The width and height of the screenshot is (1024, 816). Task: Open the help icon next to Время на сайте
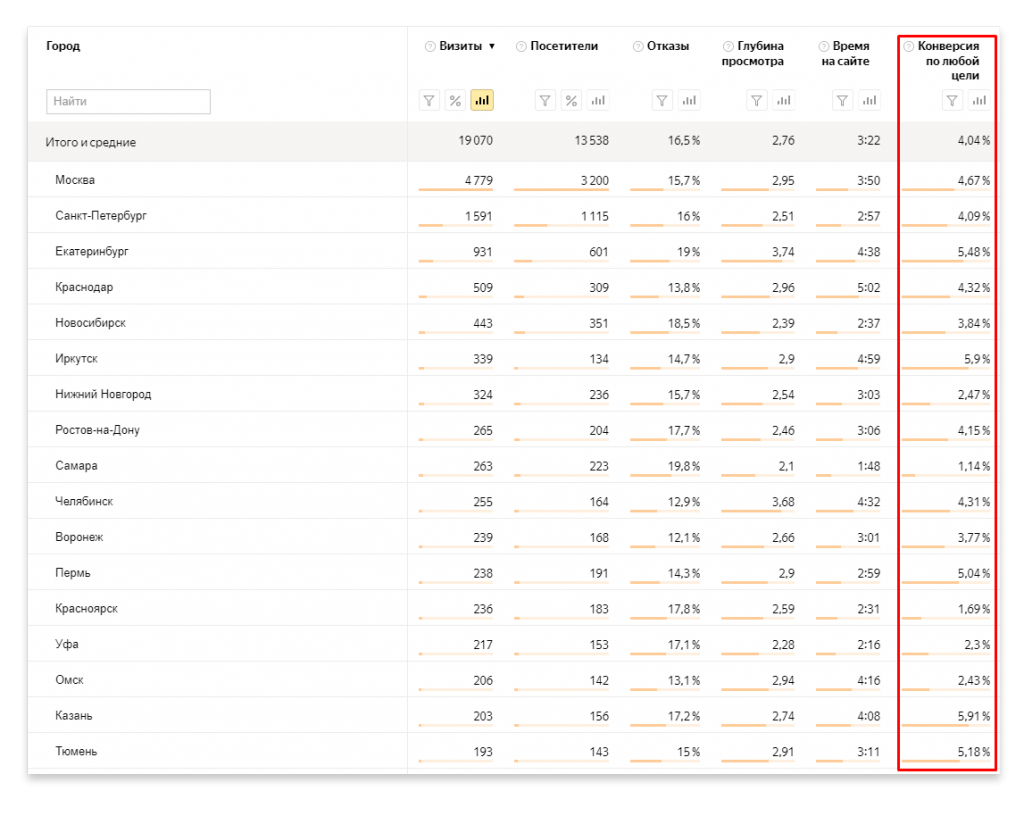click(824, 46)
